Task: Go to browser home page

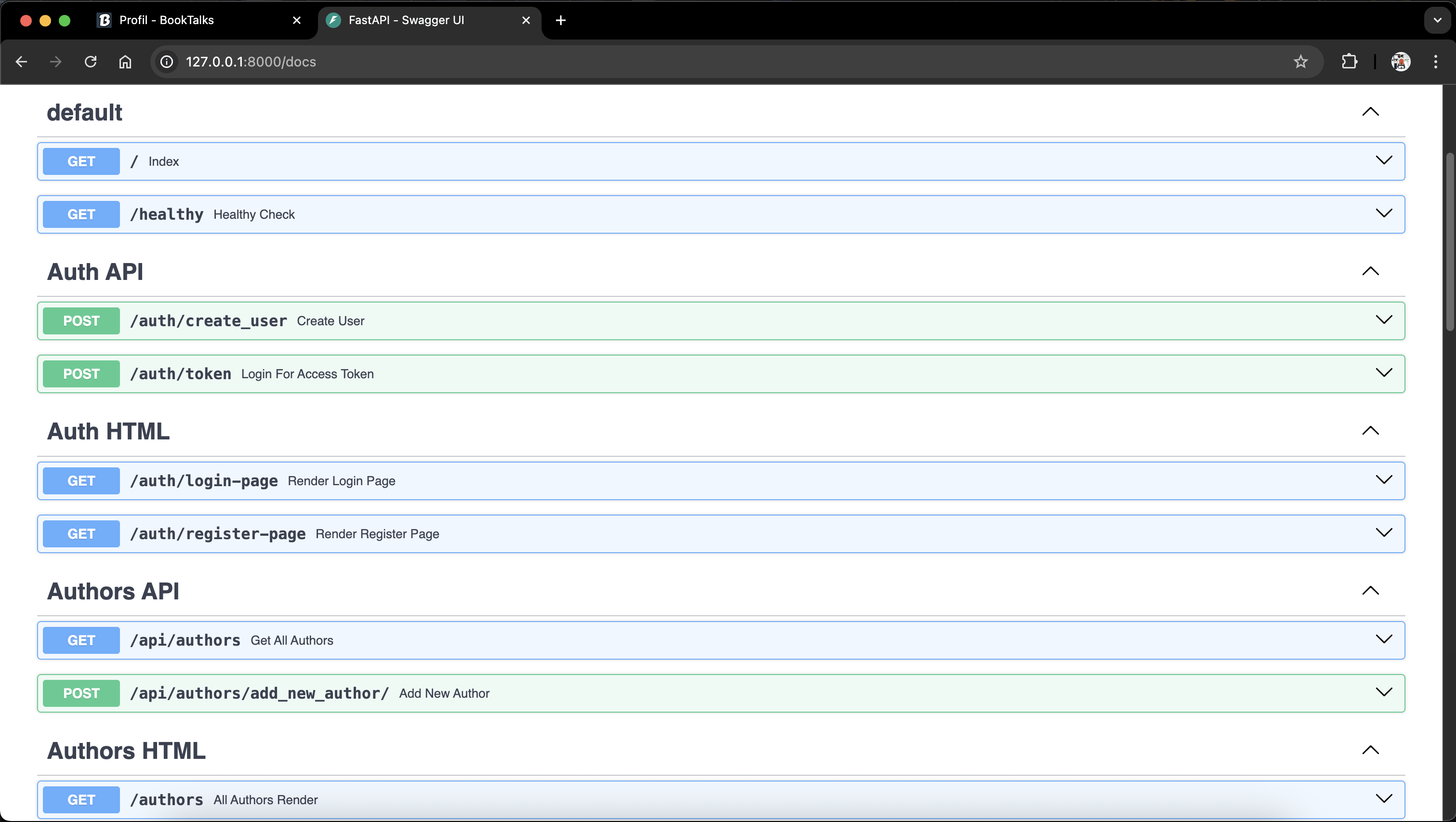Action: click(125, 62)
